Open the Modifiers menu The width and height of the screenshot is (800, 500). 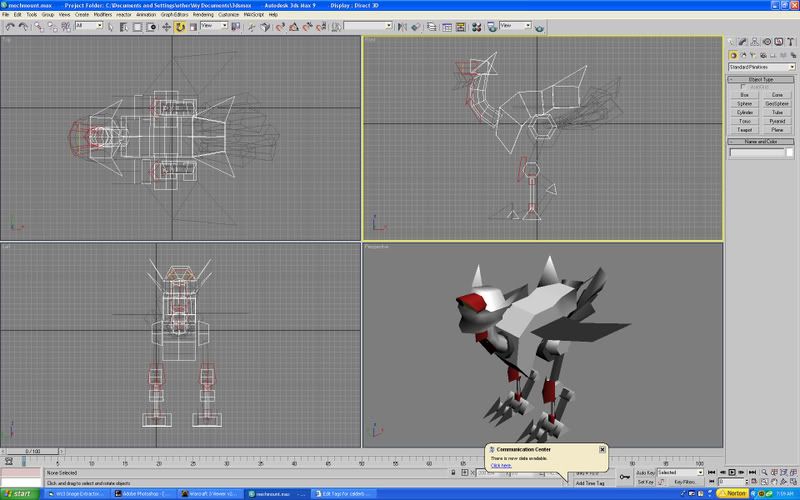(103, 15)
